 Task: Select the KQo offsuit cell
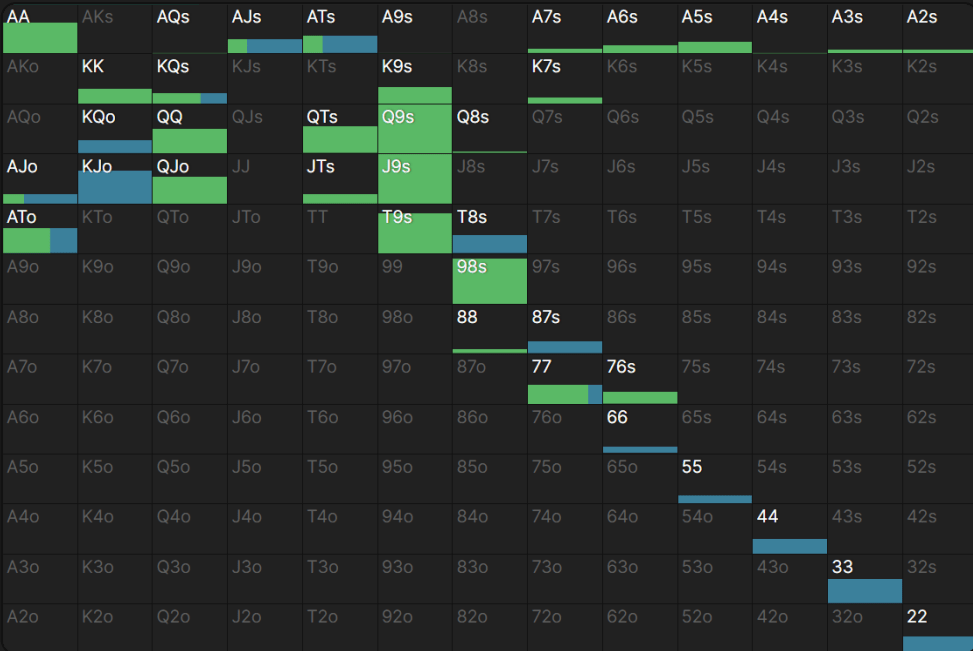[x=115, y=129]
